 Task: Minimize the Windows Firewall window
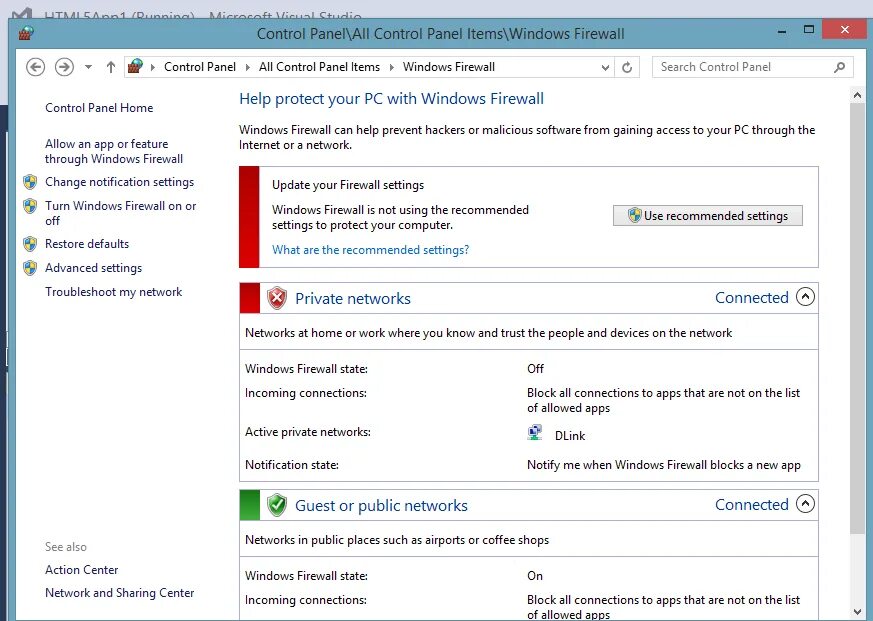(x=782, y=31)
